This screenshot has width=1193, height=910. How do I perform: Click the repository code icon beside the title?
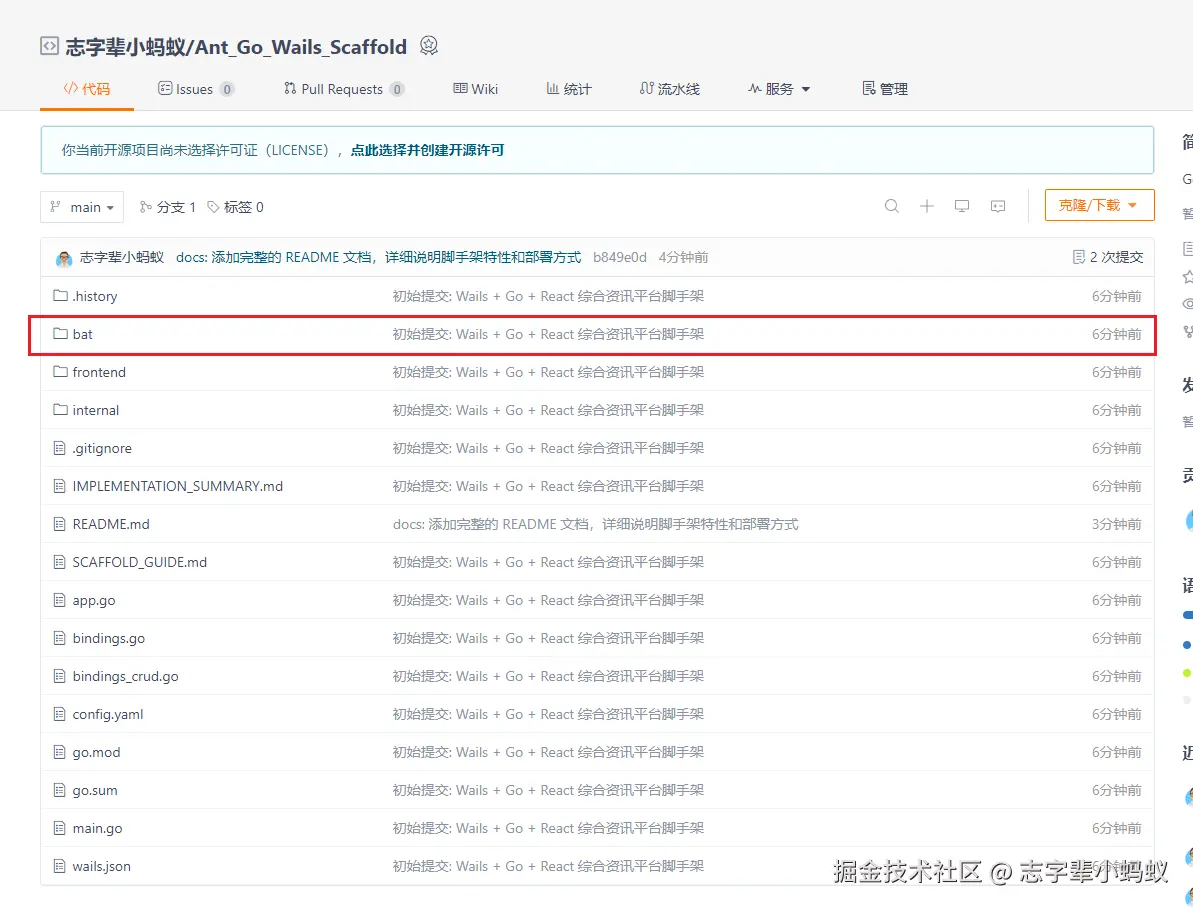coord(49,46)
